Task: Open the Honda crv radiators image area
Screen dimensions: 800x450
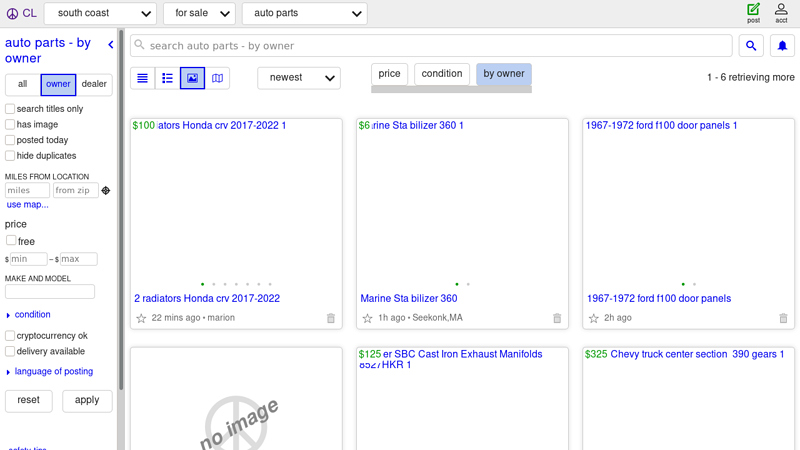Action: tap(237, 206)
